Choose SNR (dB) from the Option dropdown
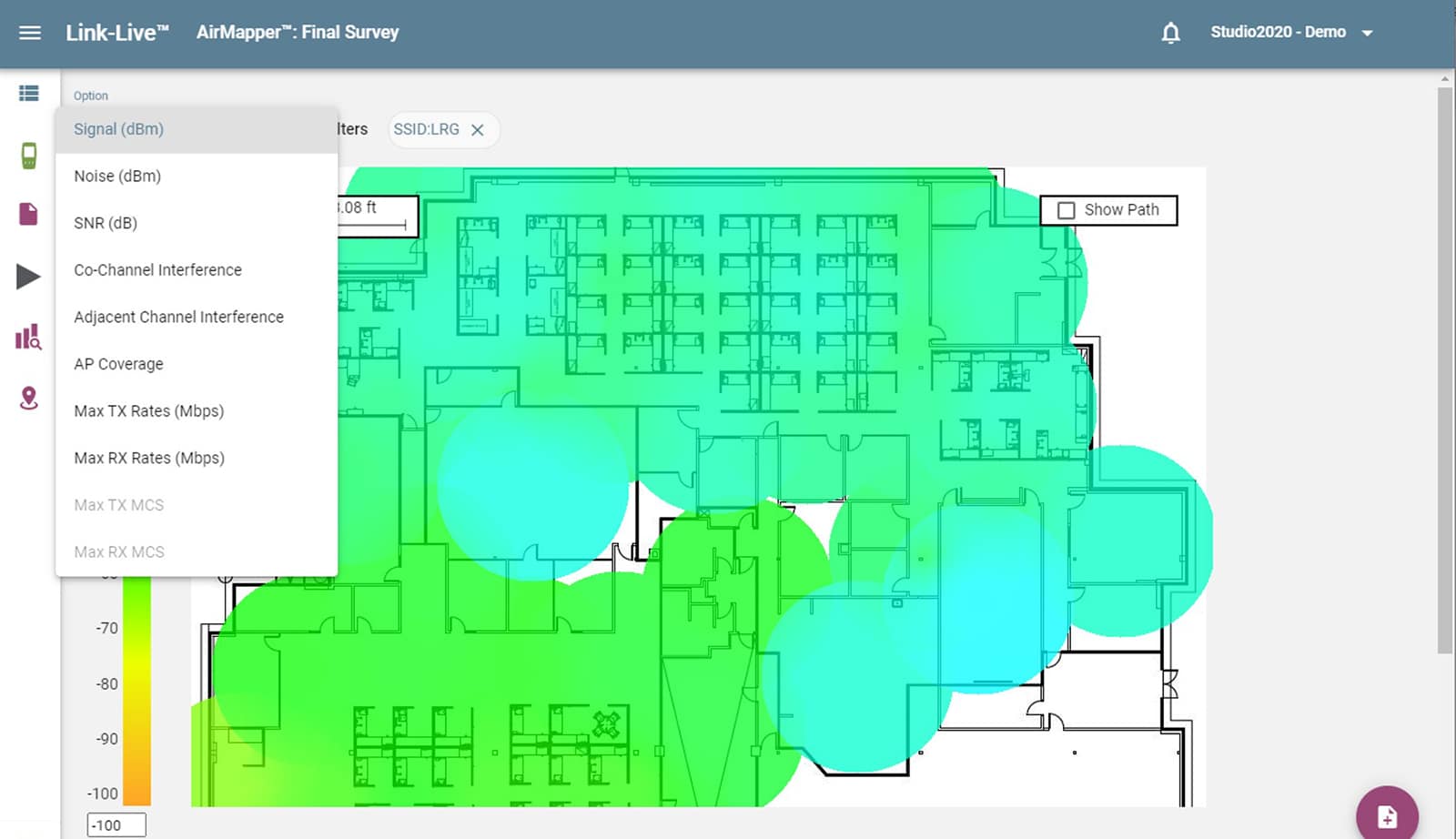1456x839 pixels. 107,223
